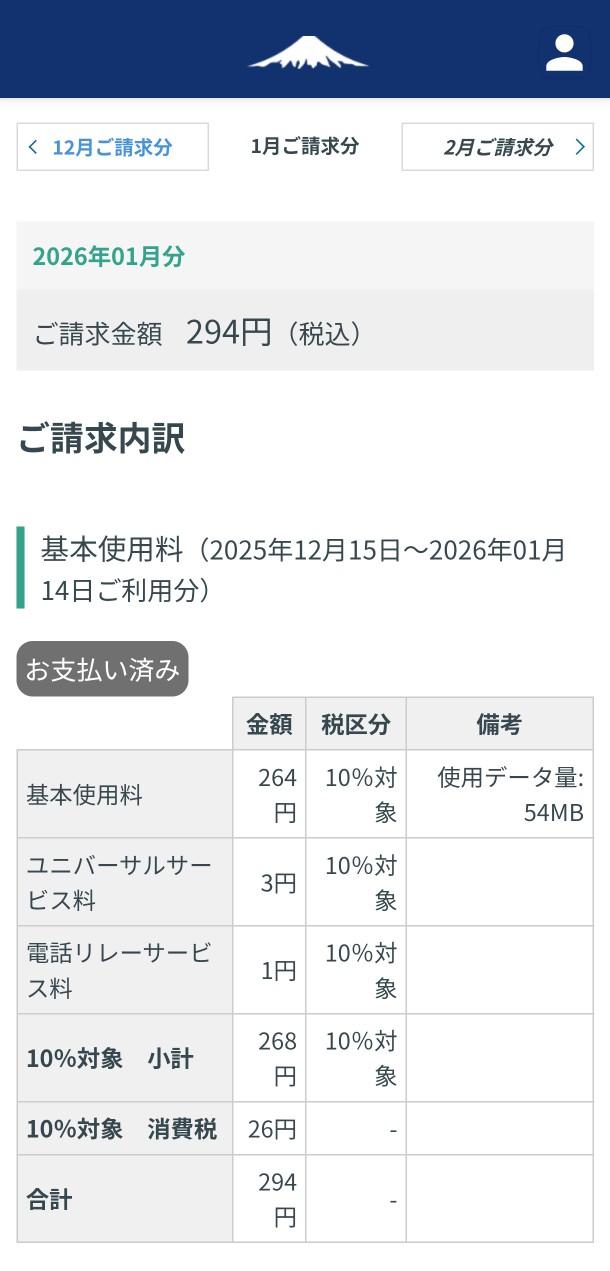Click the お支払い済み paid status badge
The image size is (610, 1271).
[x=102, y=669]
